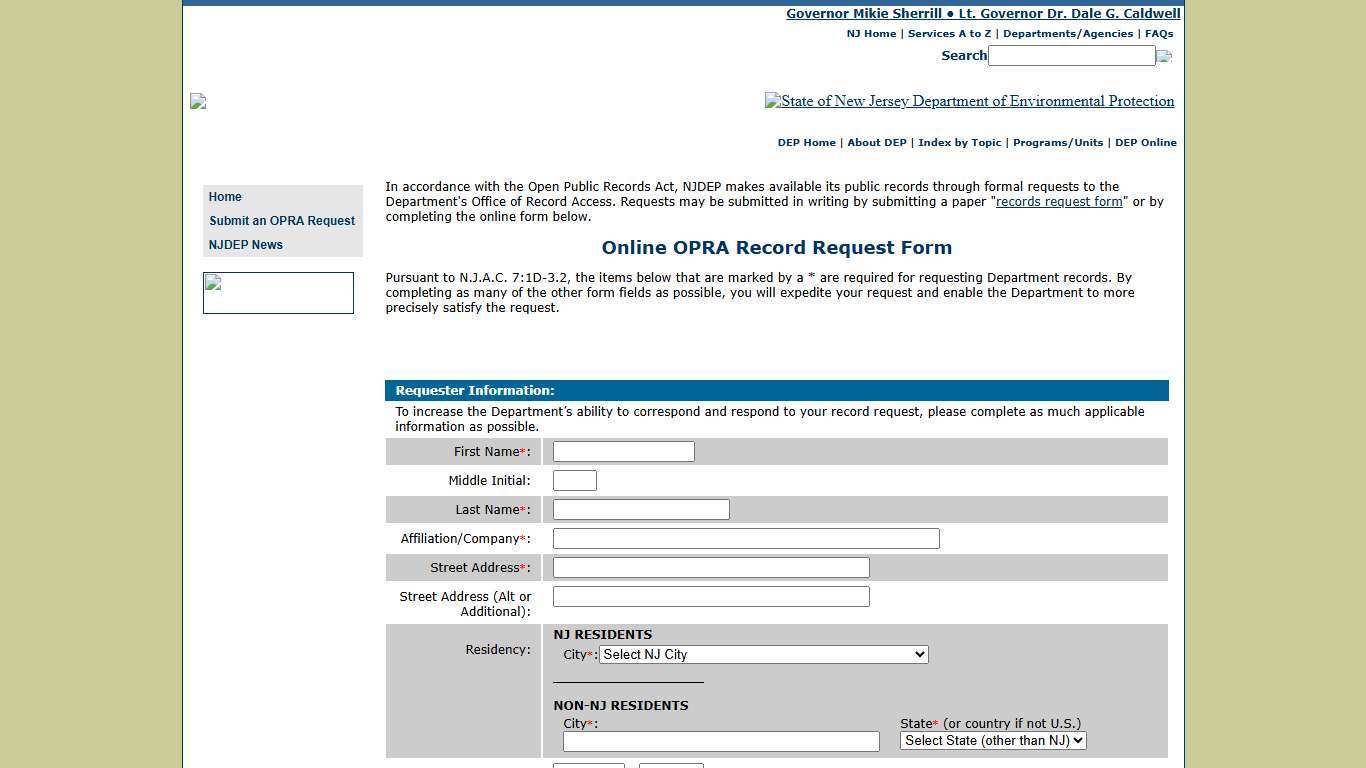Open NJDEP News from the sidebar
Viewport: 1366px width, 768px height.
tap(245, 244)
